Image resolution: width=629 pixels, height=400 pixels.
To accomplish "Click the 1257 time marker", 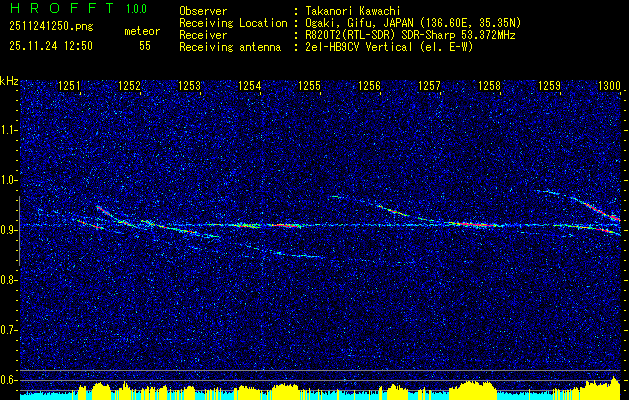I will (430, 86).
